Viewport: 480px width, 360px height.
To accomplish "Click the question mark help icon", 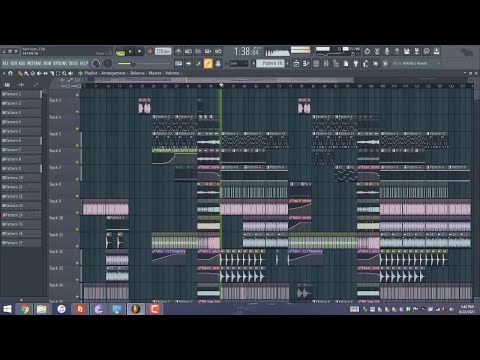I will [x=396, y=51].
